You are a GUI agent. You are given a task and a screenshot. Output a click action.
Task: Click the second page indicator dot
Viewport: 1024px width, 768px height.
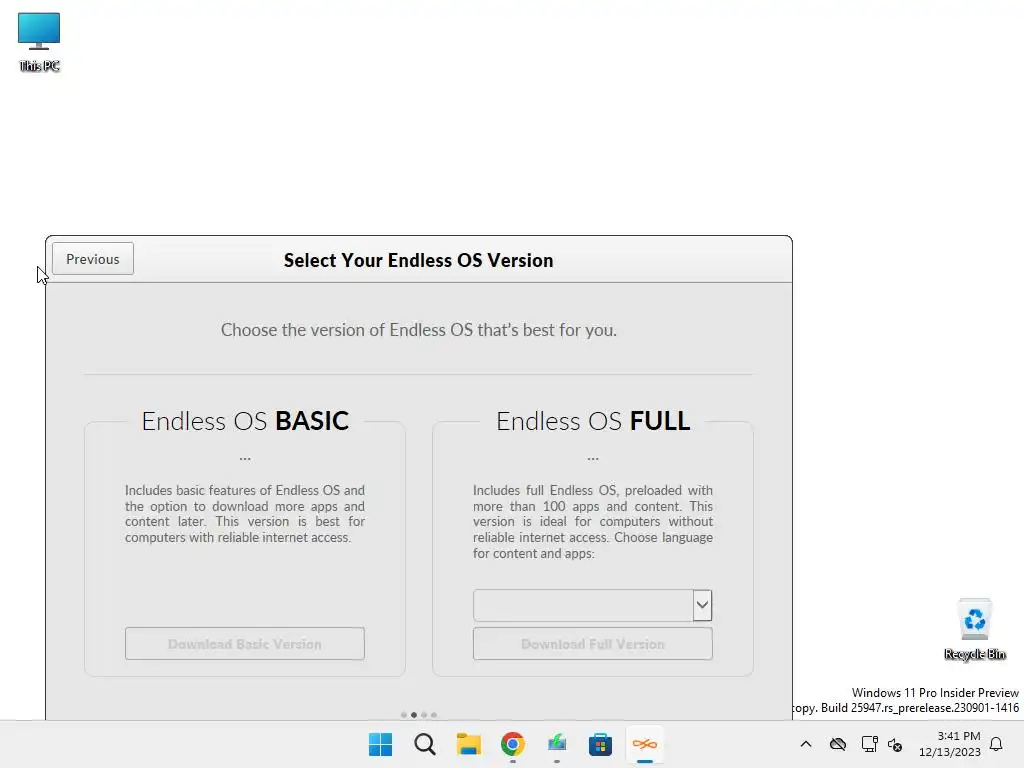coord(413,715)
